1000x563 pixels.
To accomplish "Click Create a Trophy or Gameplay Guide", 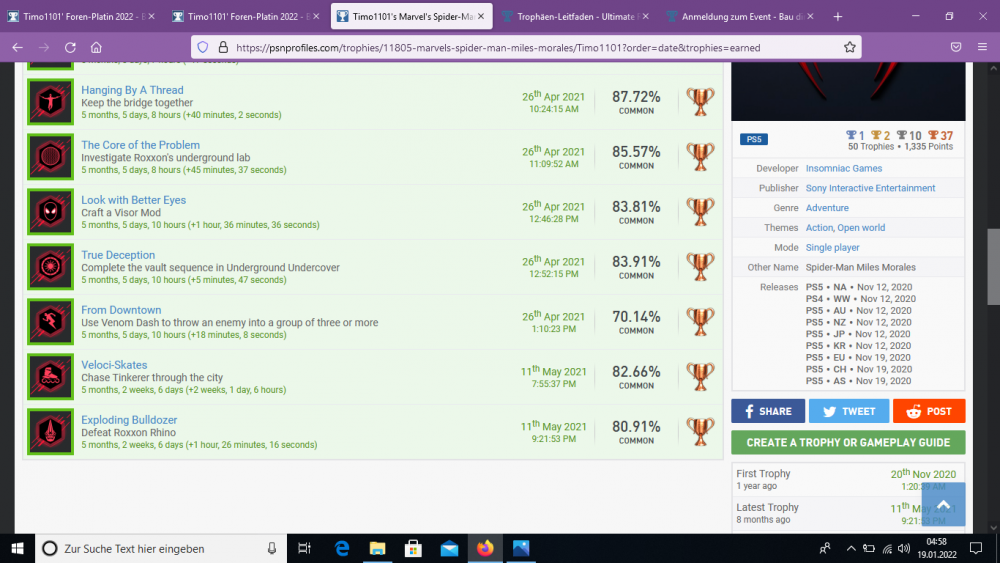I will tap(848, 442).
